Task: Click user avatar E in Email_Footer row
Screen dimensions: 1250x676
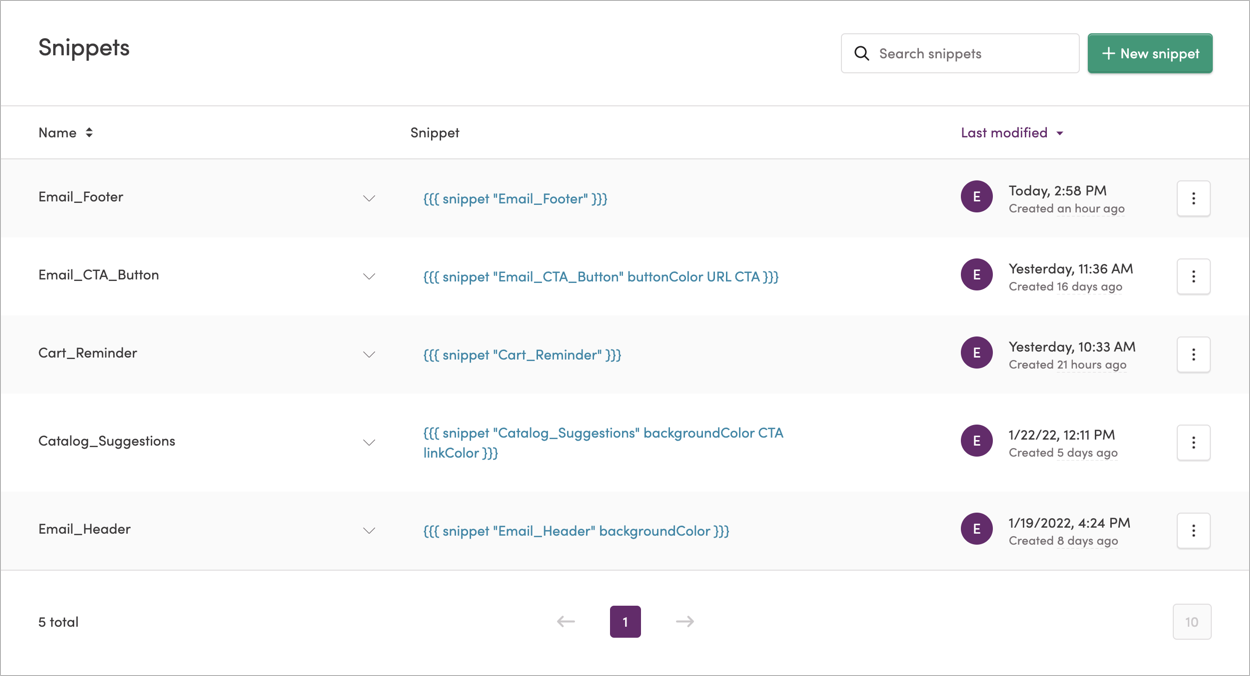Action: [977, 197]
